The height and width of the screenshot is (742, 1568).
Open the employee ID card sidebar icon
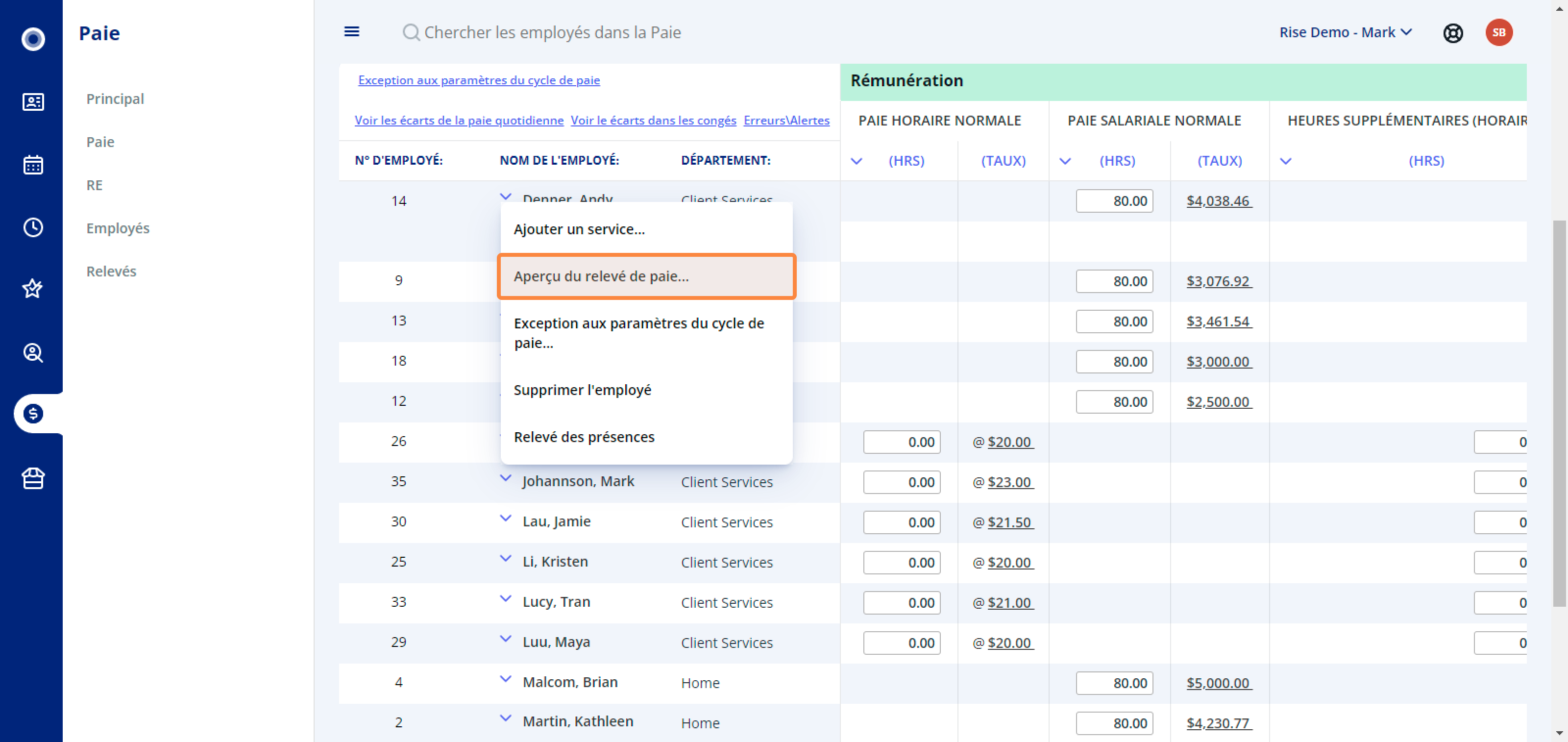click(x=33, y=101)
